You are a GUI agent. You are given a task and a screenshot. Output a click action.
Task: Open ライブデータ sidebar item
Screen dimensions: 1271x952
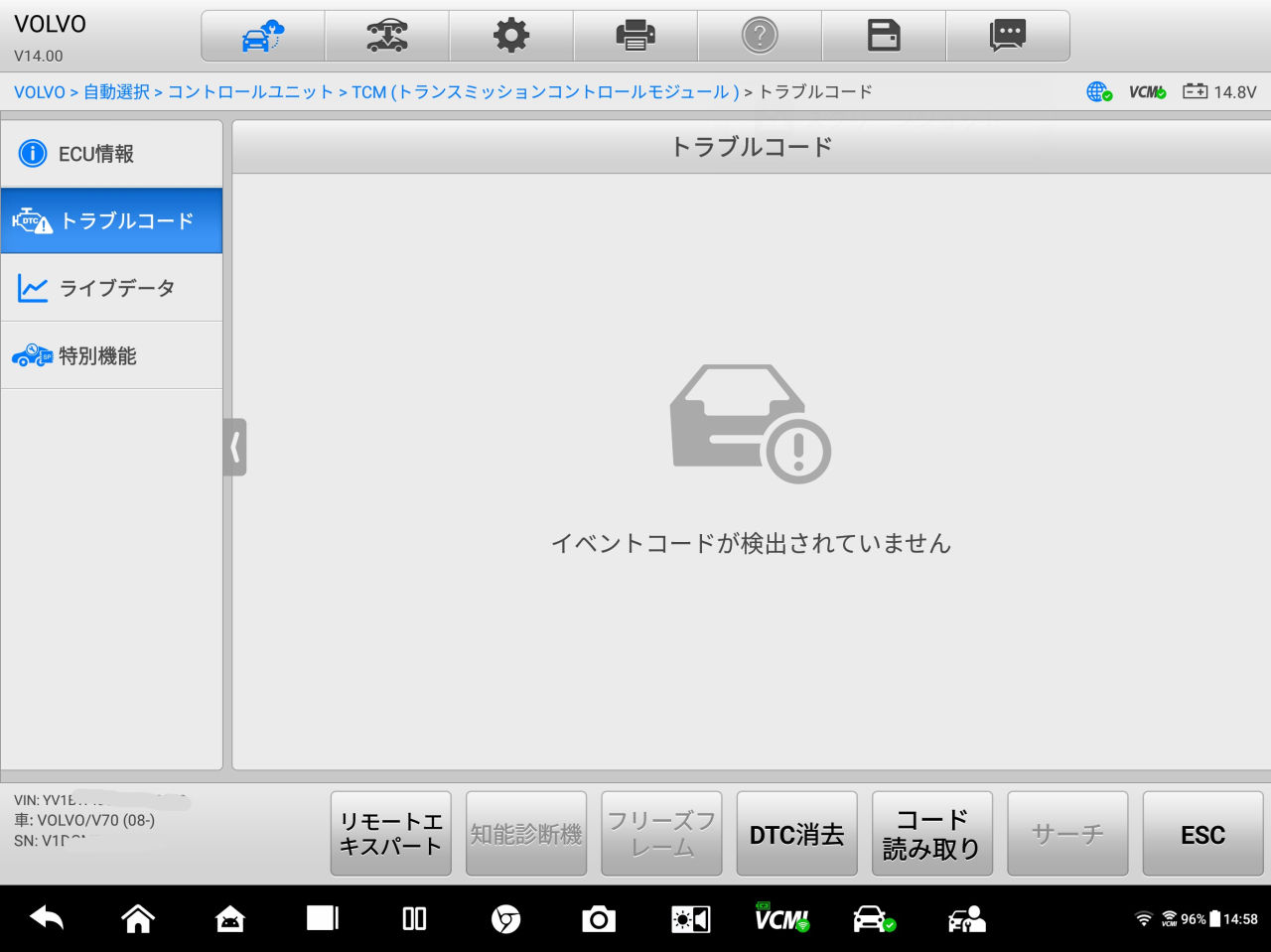pos(111,289)
